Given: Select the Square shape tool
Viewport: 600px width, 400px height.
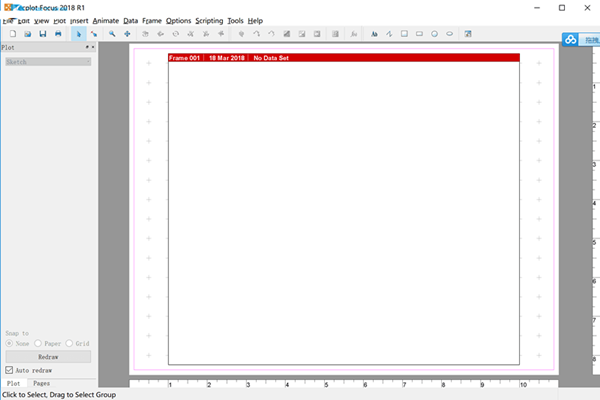Looking at the screenshot, I should [404, 34].
